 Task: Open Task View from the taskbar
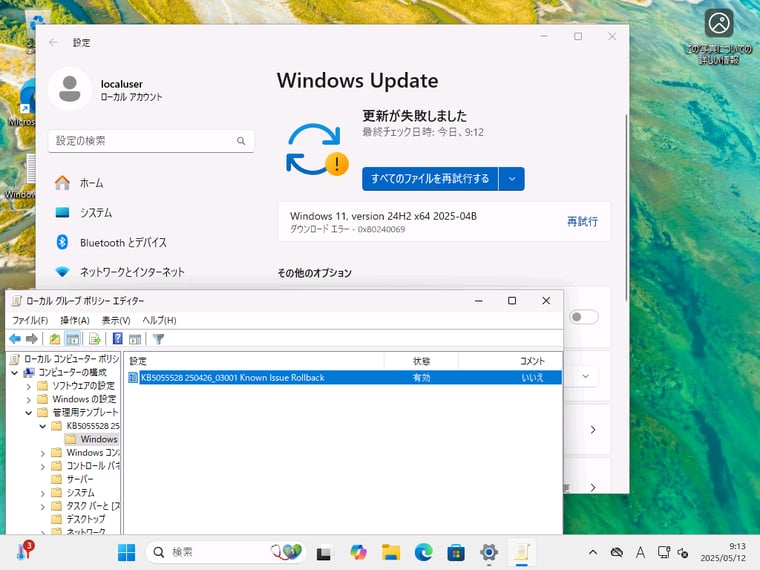pos(323,553)
